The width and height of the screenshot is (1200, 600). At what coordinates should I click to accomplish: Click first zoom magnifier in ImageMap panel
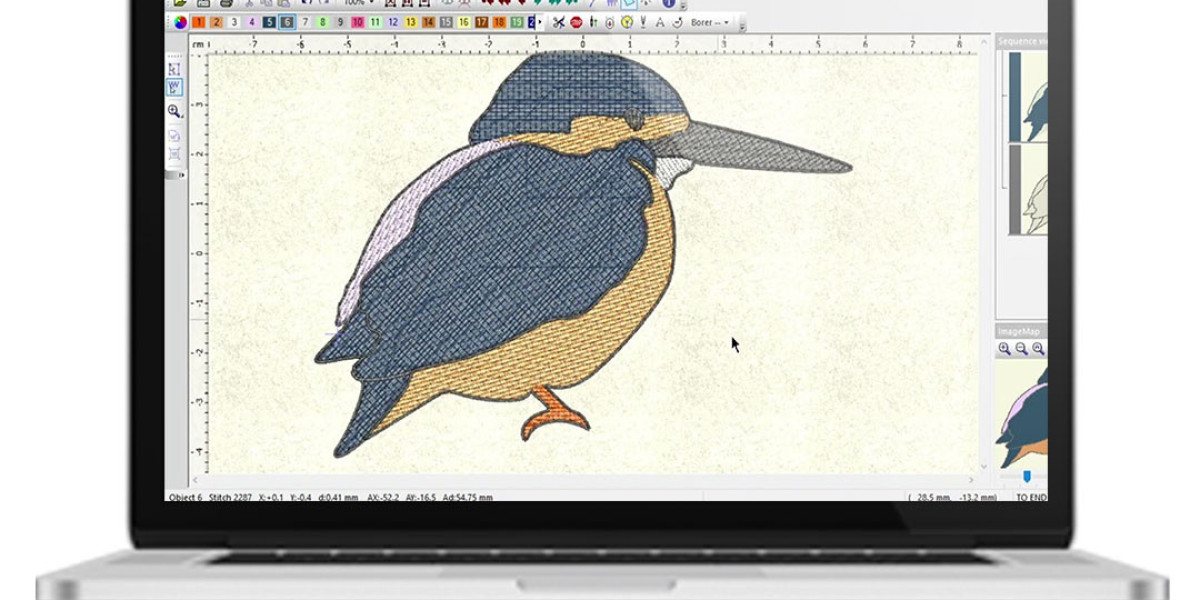point(1004,349)
